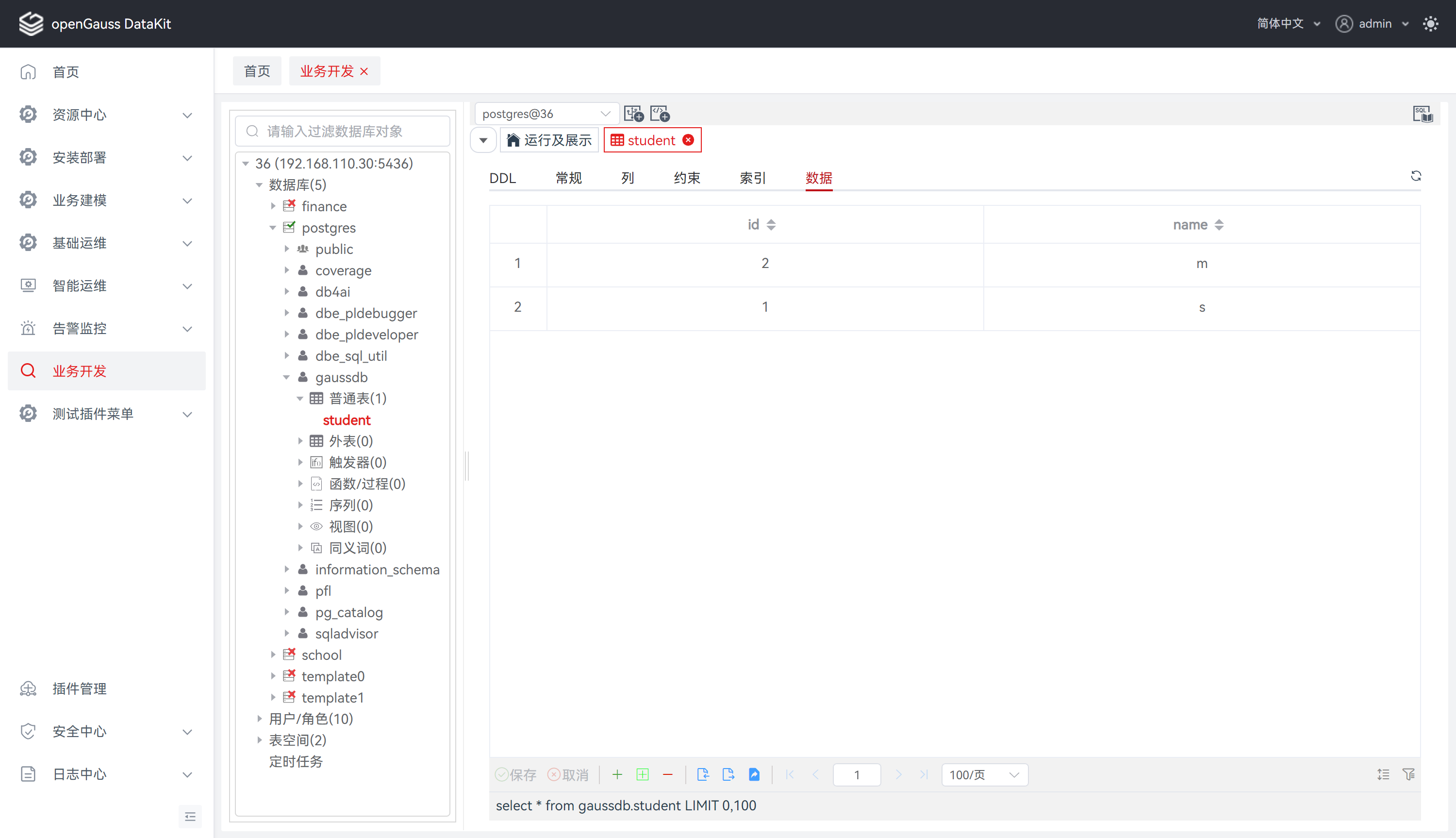Image resolution: width=1456 pixels, height=838 pixels.
Task: Open the postgres@36 connection dropdown
Action: click(546, 114)
